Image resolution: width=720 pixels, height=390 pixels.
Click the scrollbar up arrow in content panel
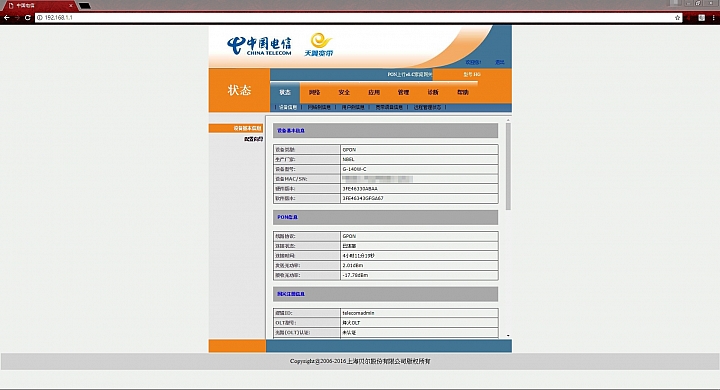[x=508, y=120]
